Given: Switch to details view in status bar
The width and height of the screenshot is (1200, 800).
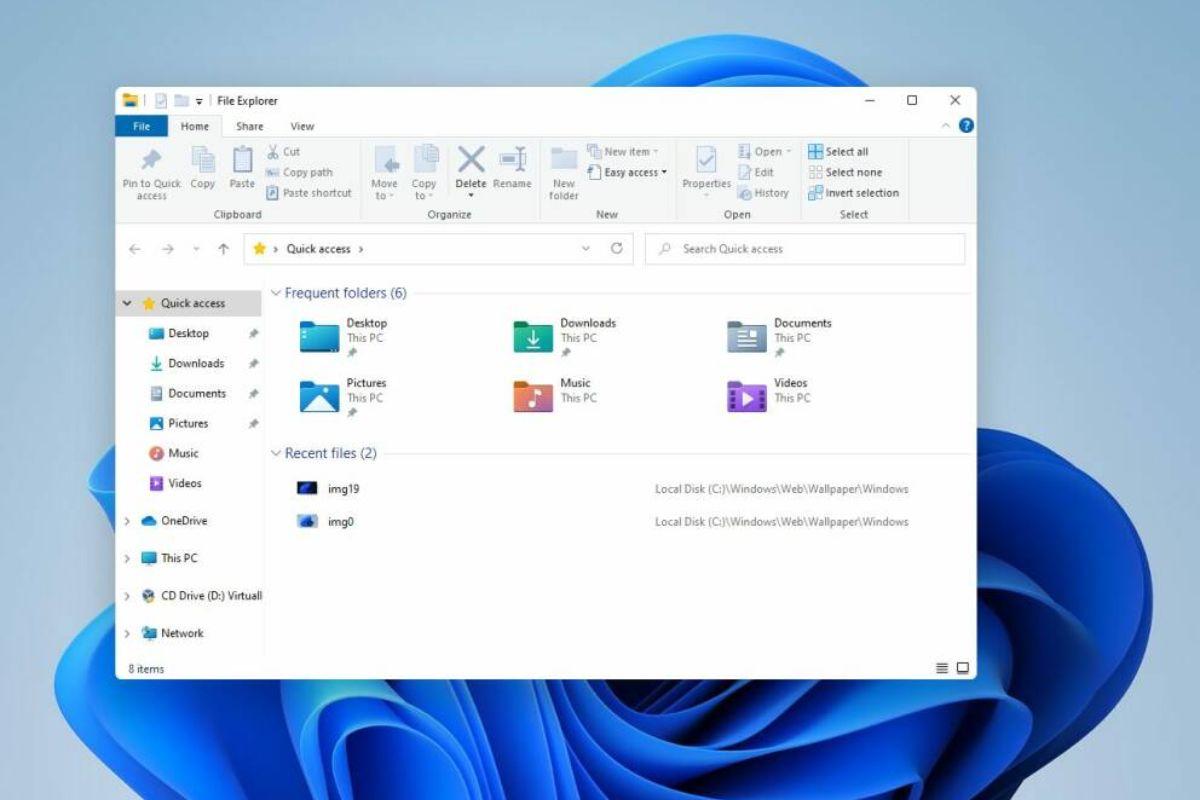Looking at the screenshot, I should pyautogui.click(x=941, y=668).
